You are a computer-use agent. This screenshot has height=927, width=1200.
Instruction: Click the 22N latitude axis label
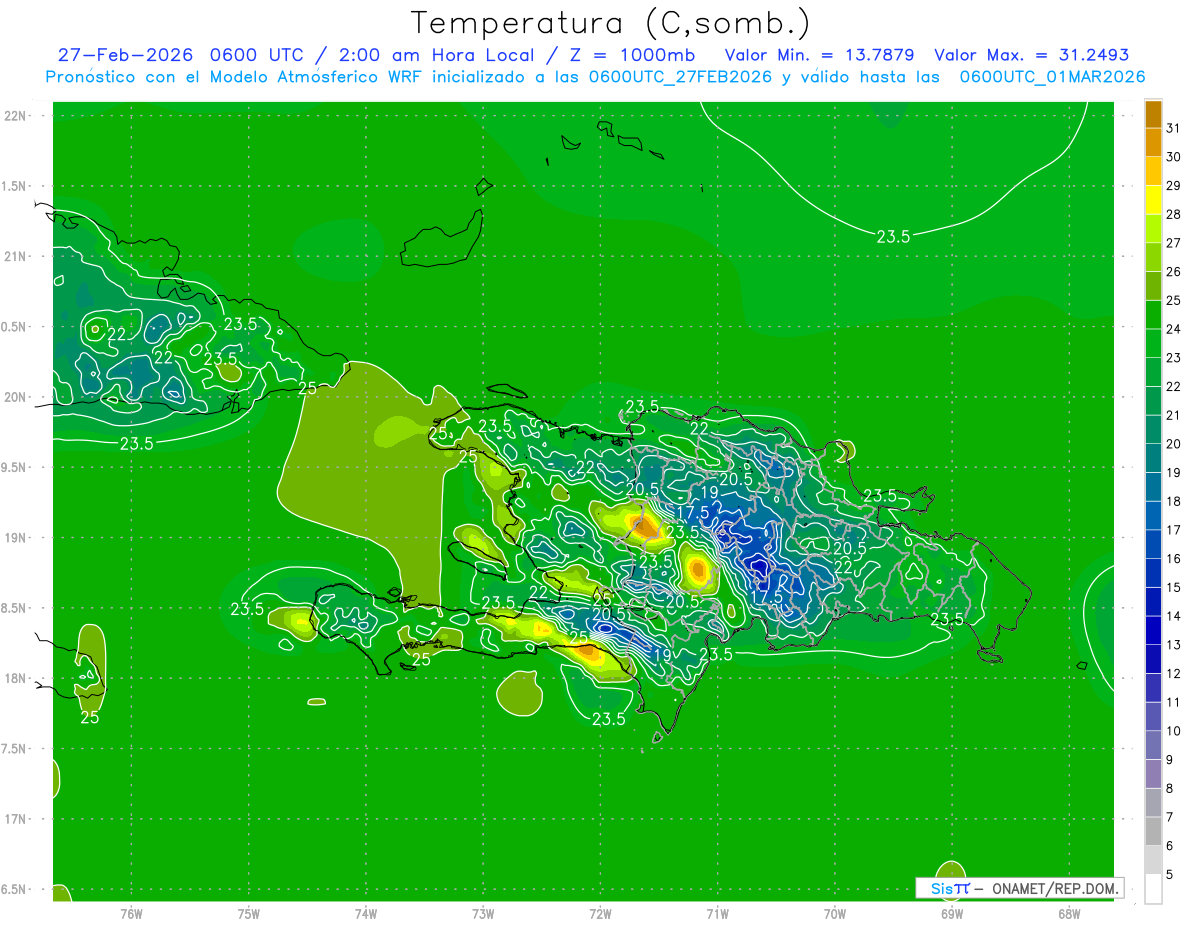(17, 116)
